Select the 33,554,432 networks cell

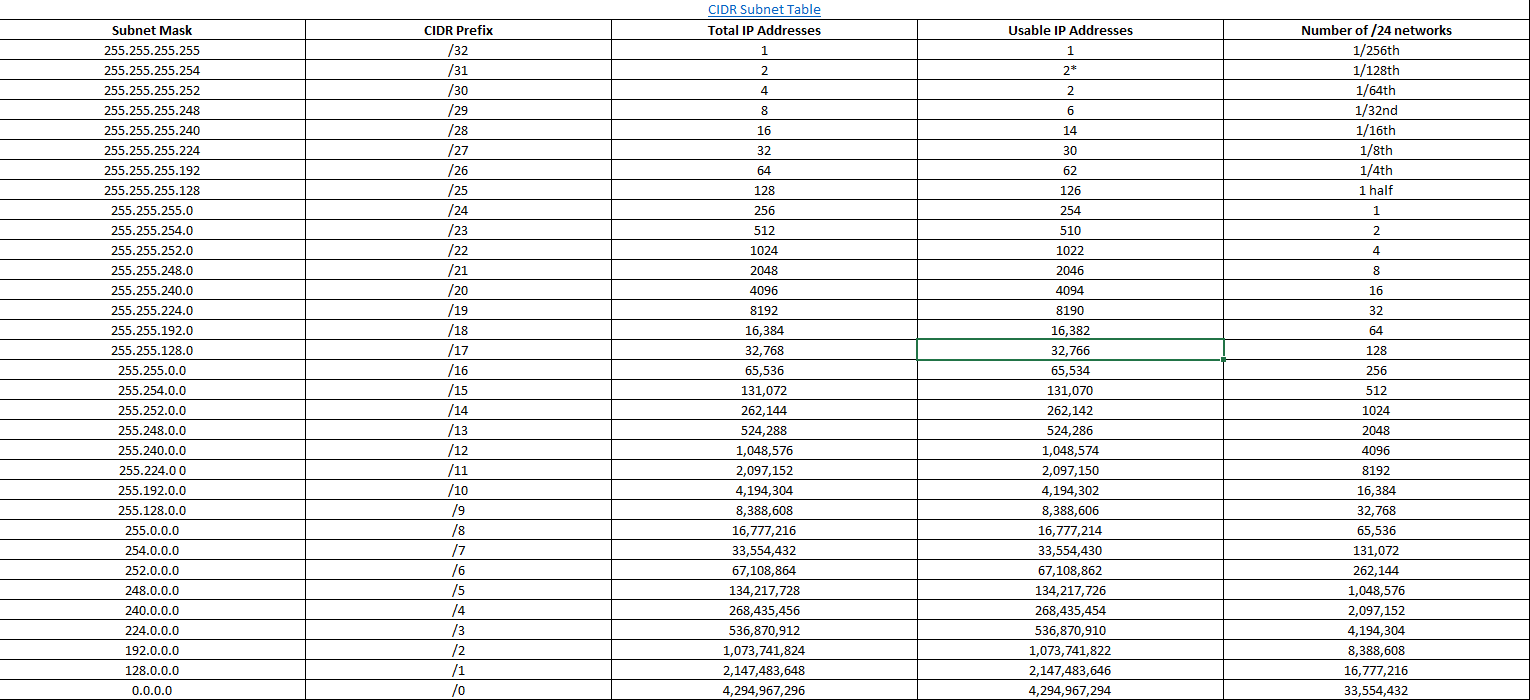pos(1376,690)
